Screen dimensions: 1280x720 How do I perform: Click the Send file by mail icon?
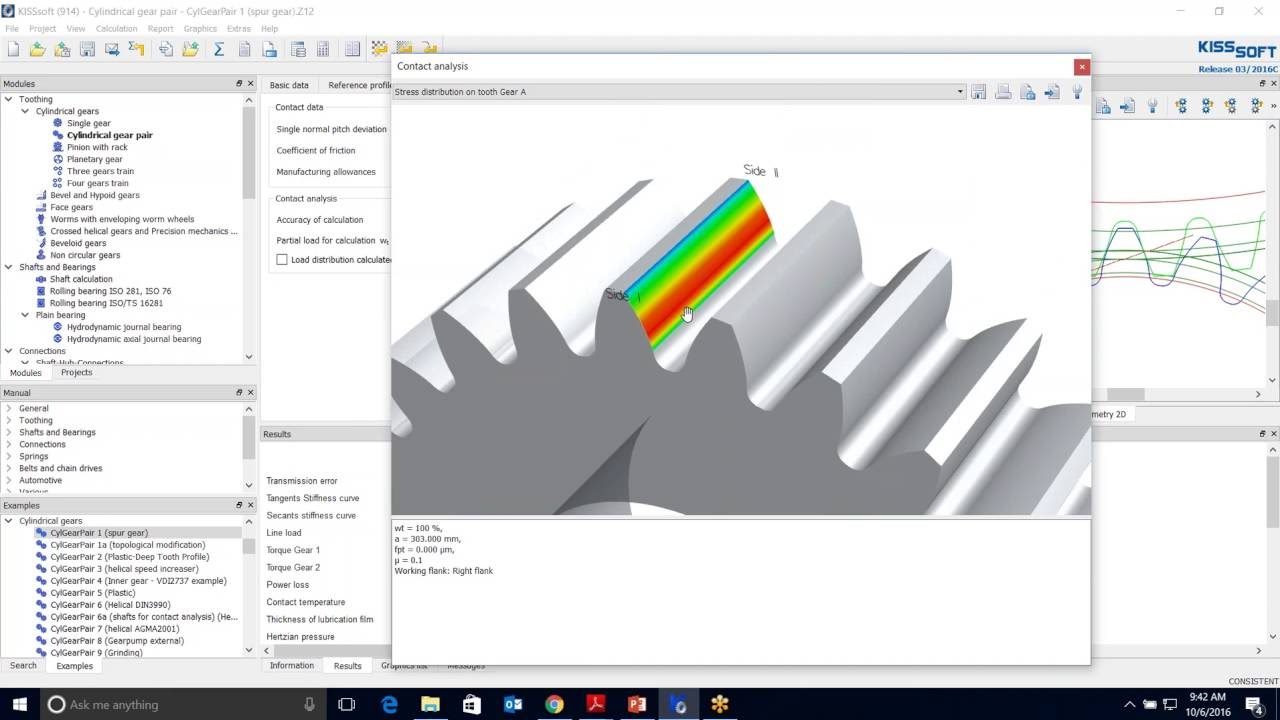coord(112,49)
